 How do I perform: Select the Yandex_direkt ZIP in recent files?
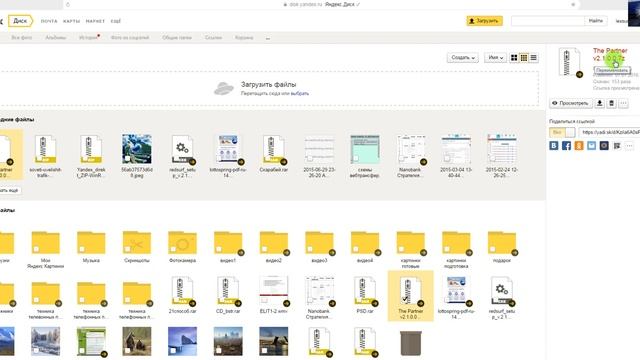[x=91, y=156]
